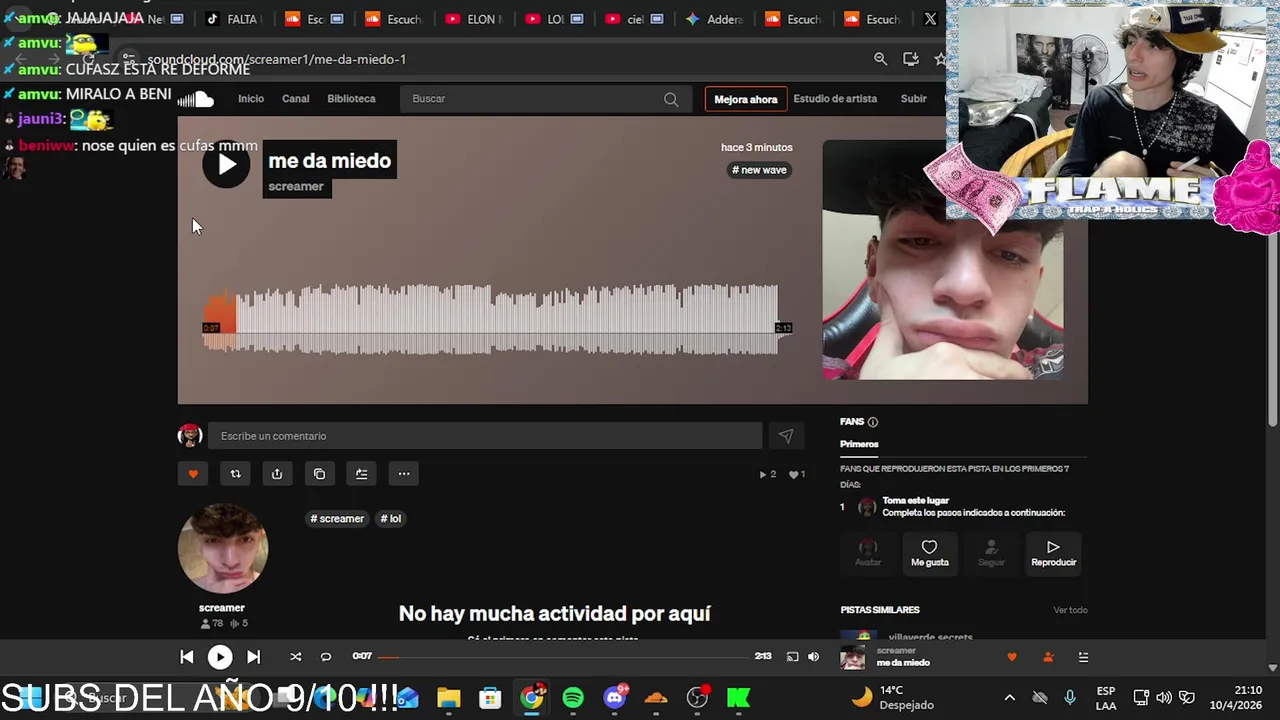
Task: Click the player bar track thumbnail
Action: pyautogui.click(x=853, y=657)
